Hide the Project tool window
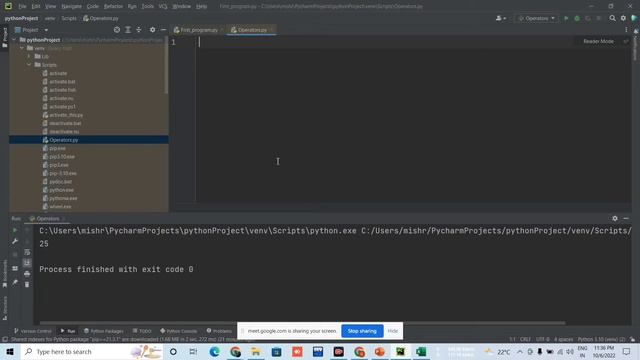 [163, 30]
